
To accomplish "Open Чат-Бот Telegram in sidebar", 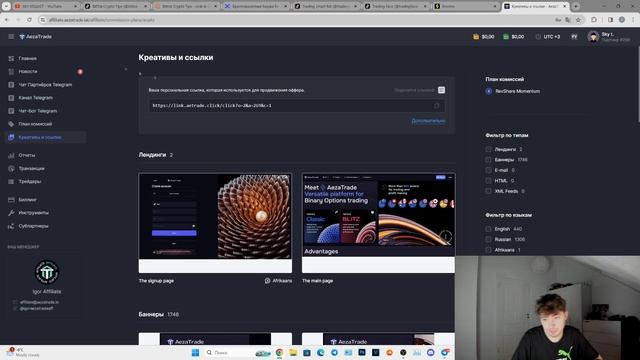I will [38, 111].
